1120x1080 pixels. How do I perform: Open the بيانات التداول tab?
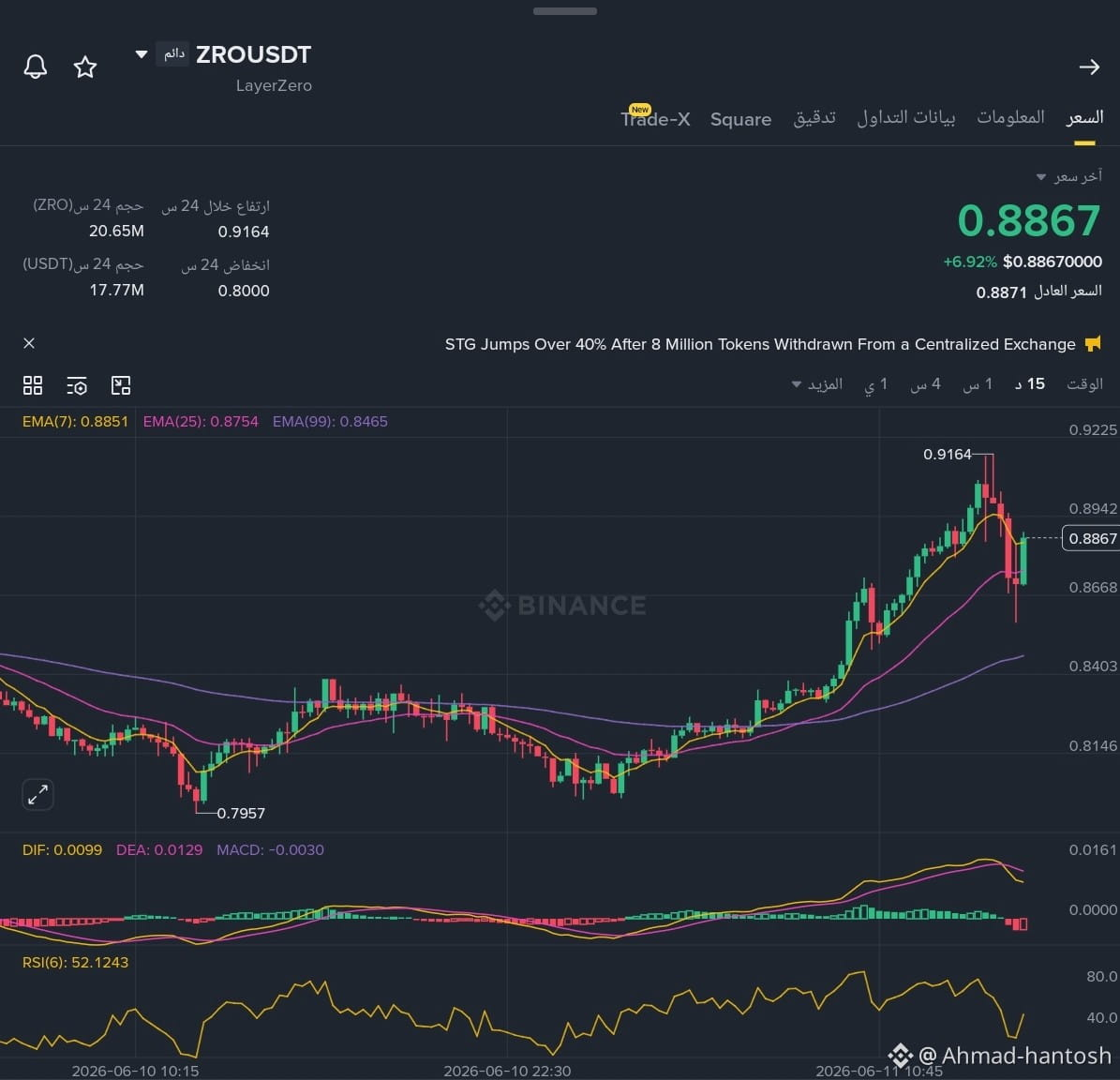pyautogui.click(x=905, y=117)
